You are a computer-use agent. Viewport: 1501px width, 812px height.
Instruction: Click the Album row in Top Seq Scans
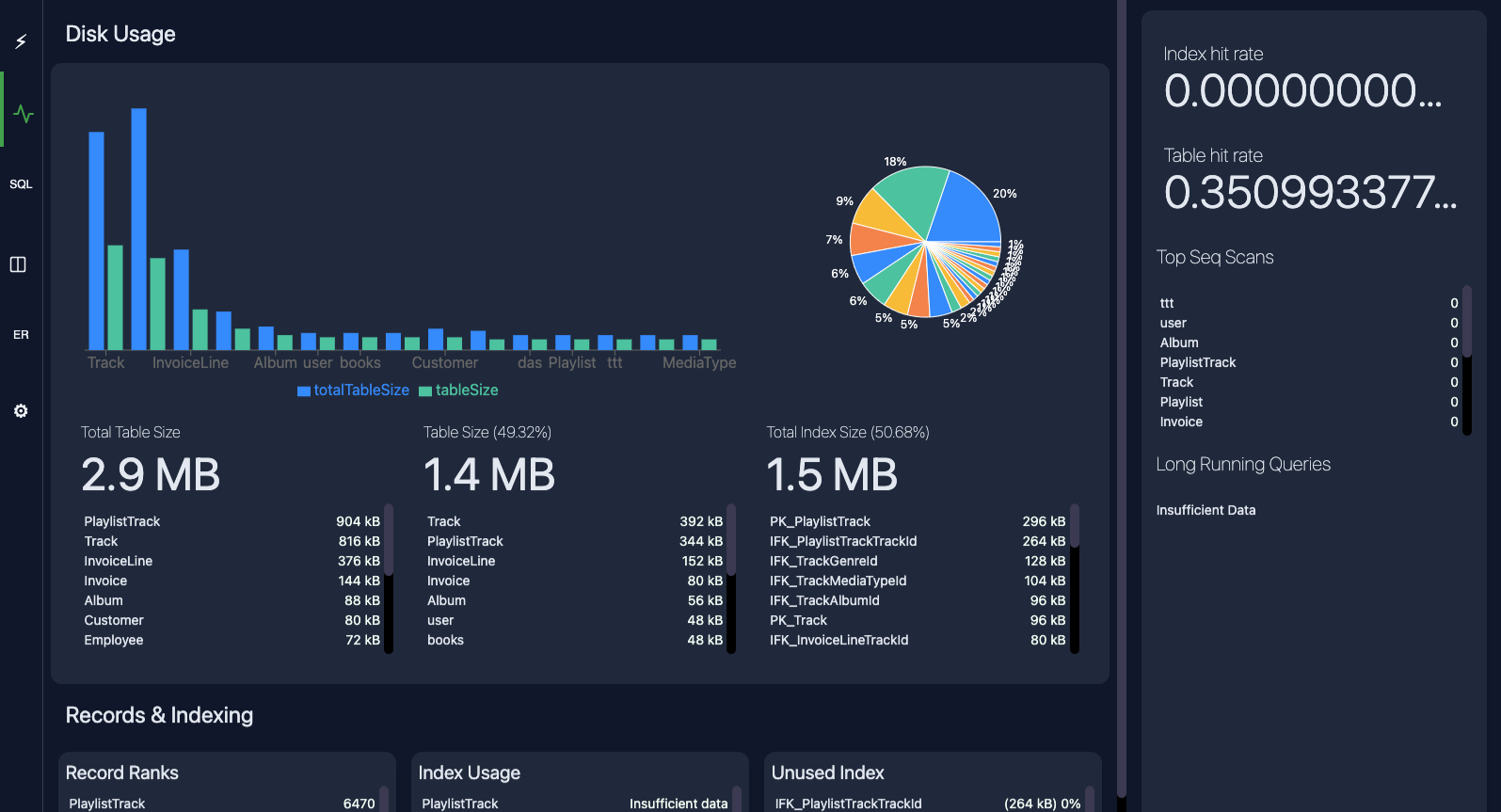(1179, 342)
